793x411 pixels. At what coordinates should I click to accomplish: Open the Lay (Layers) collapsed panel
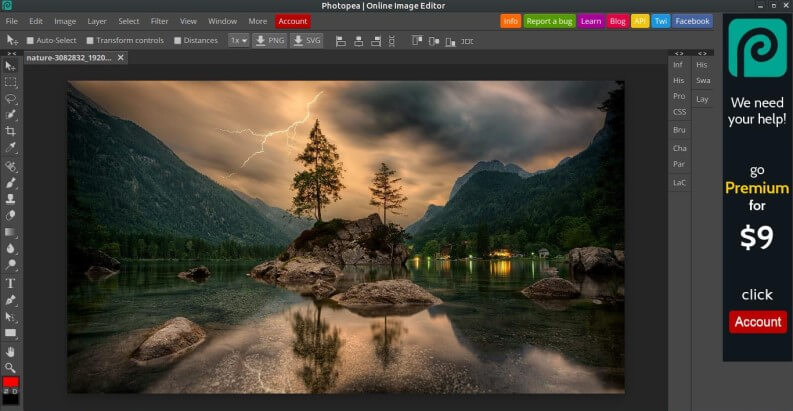click(x=702, y=99)
